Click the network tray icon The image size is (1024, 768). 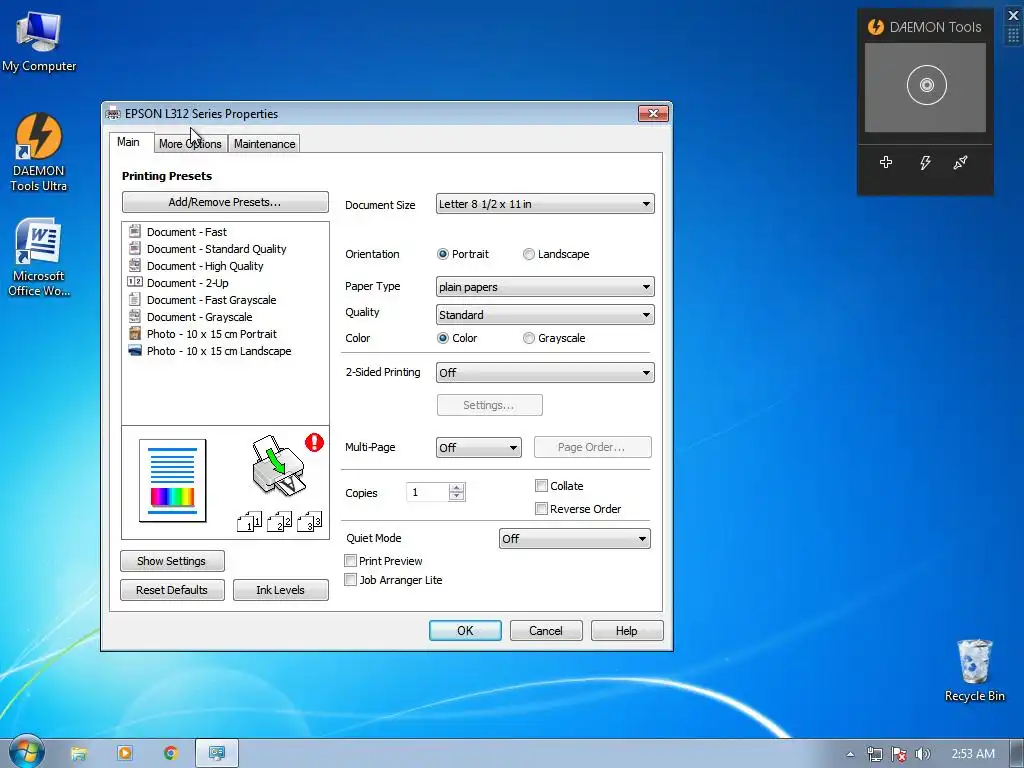874,754
